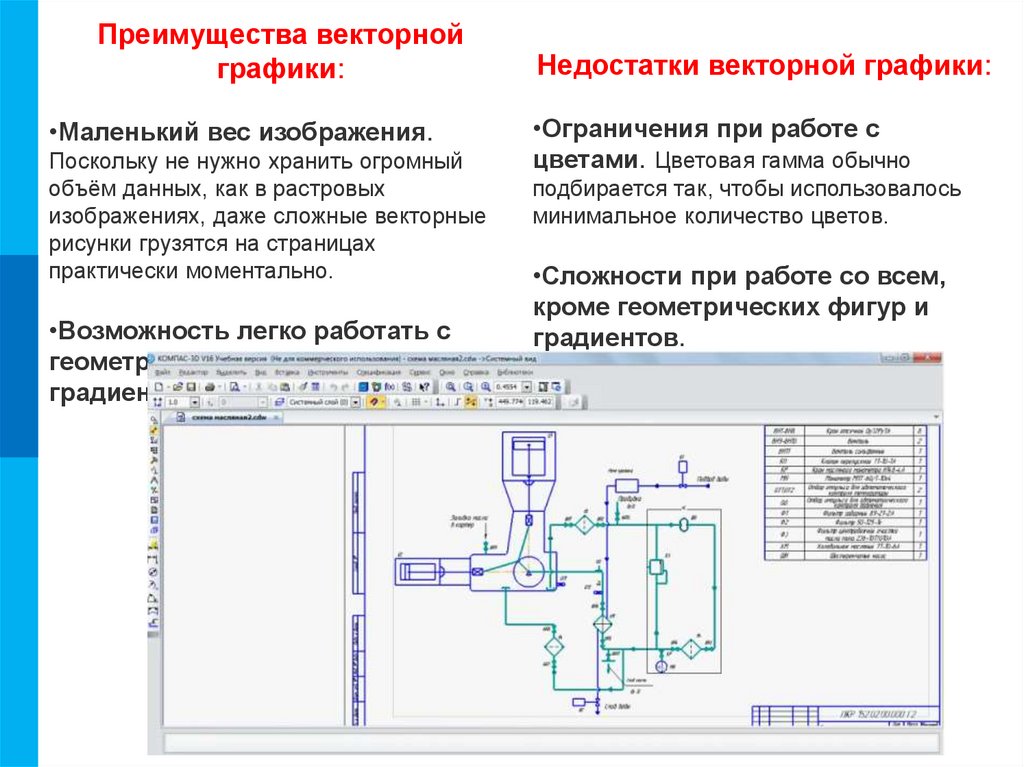
Task: Switch to the схема масляная2.cdw document tab
Action: (224, 417)
